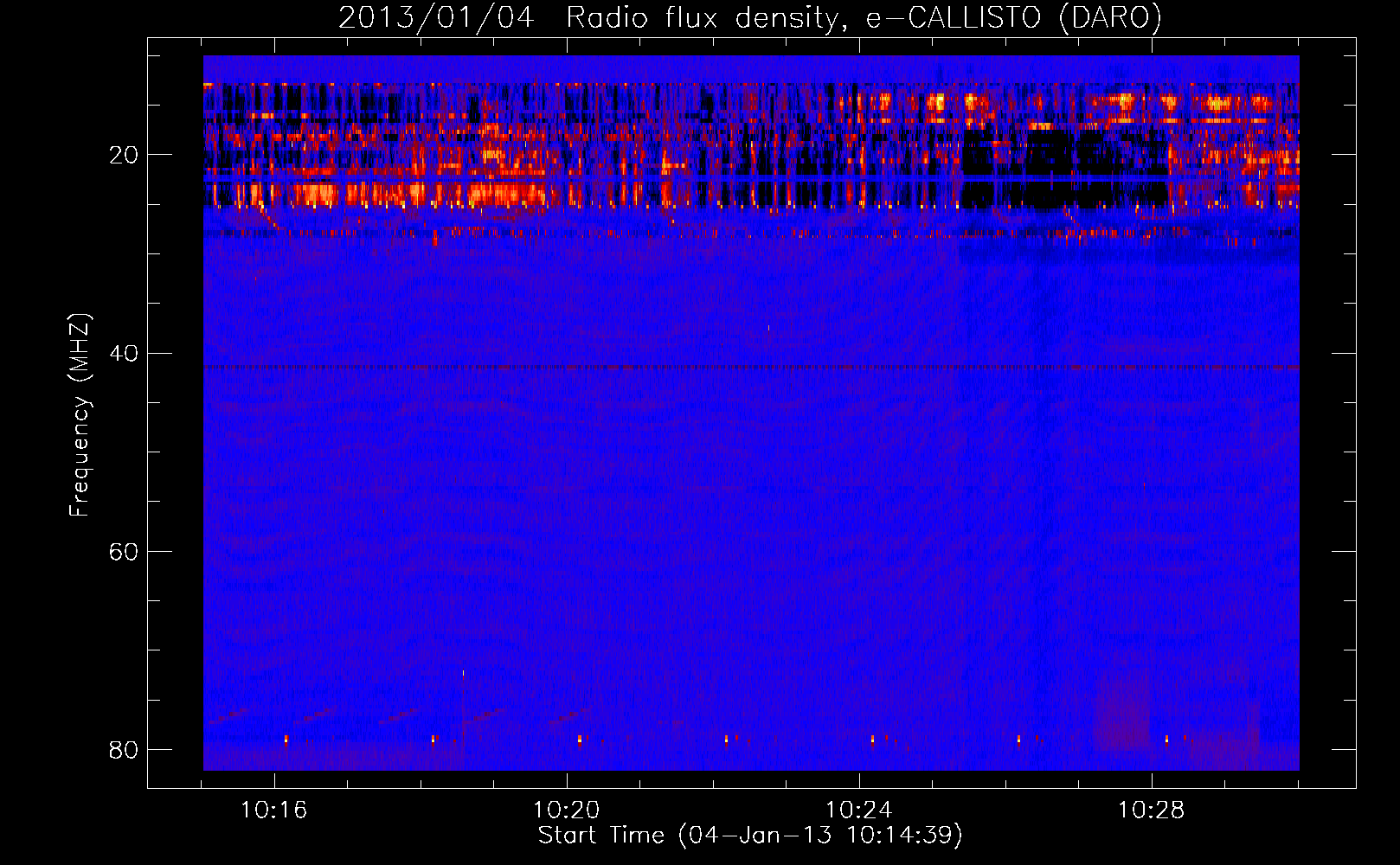Click the '80' frequency tick label
Screen dimensions: 1400x865
coord(124,749)
